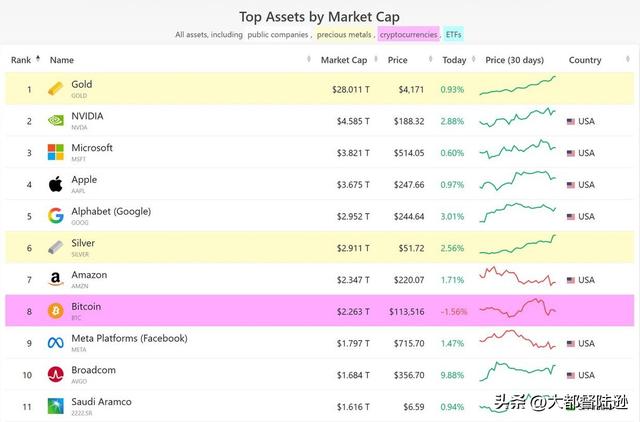Click the Bitcoin logo icon

pos(56,311)
